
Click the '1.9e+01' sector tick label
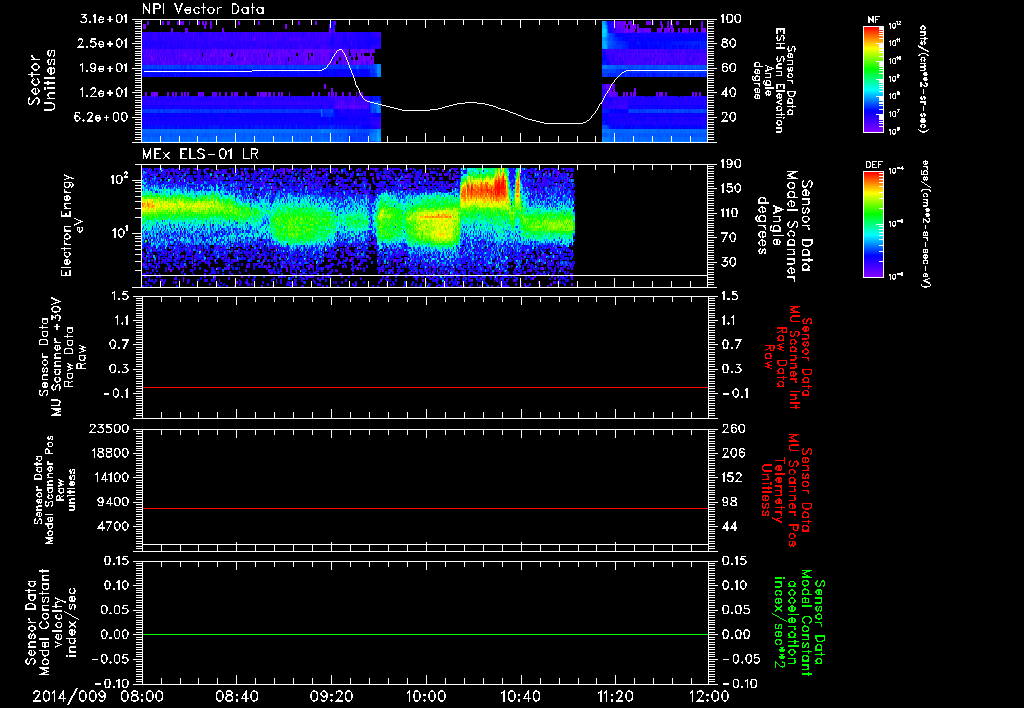pos(104,68)
